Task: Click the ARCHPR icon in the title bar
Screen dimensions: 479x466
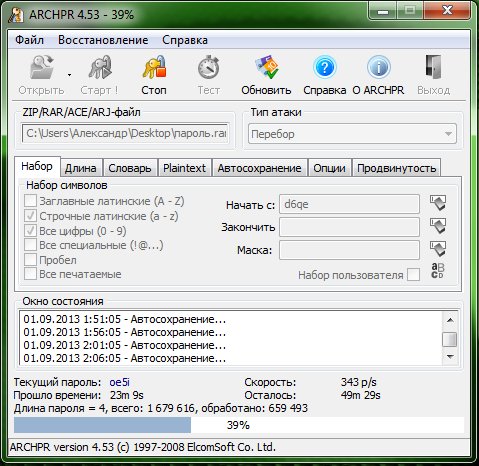Action: click(16, 14)
